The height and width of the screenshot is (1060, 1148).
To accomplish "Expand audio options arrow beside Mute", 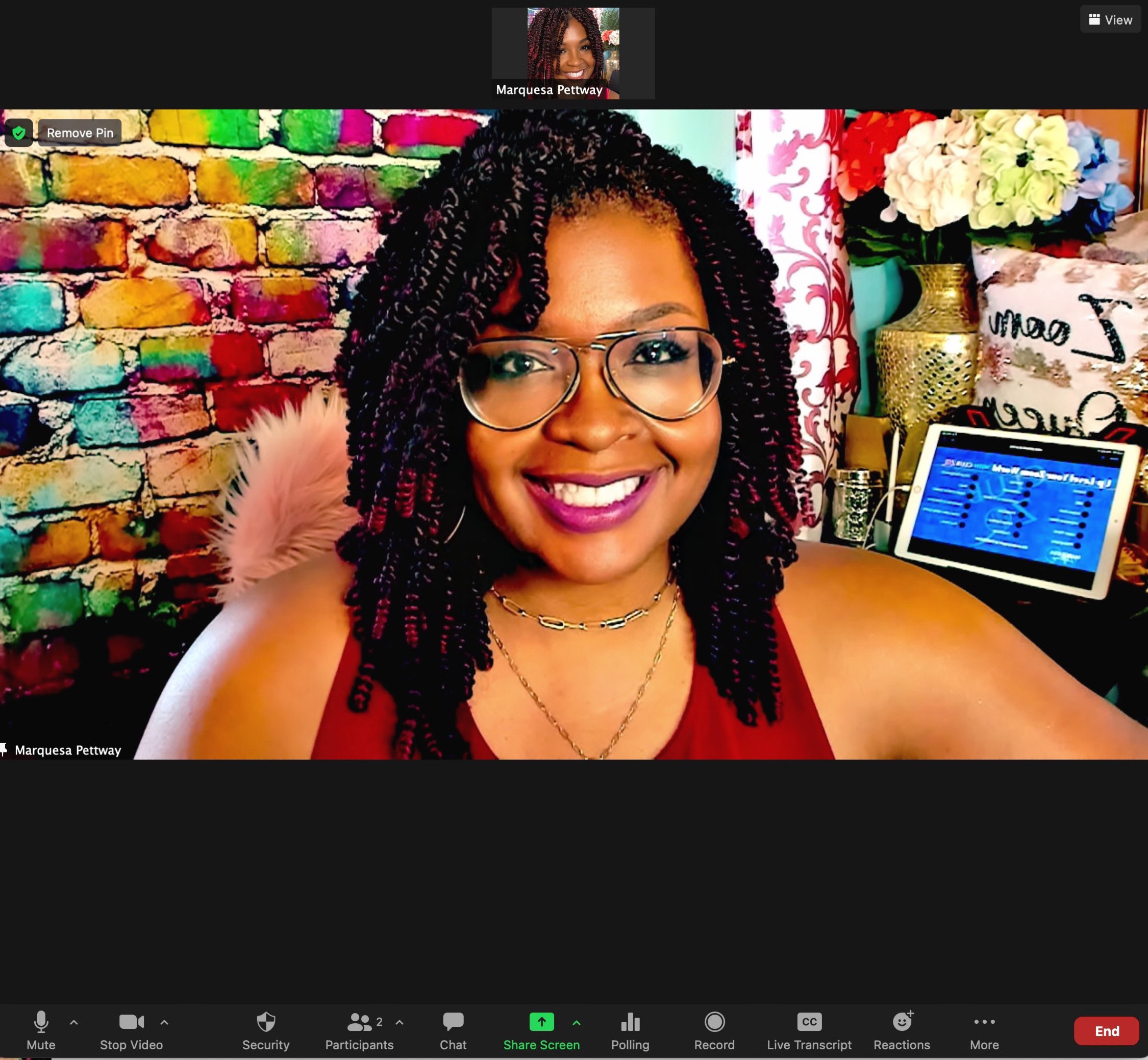I will click(x=74, y=1022).
